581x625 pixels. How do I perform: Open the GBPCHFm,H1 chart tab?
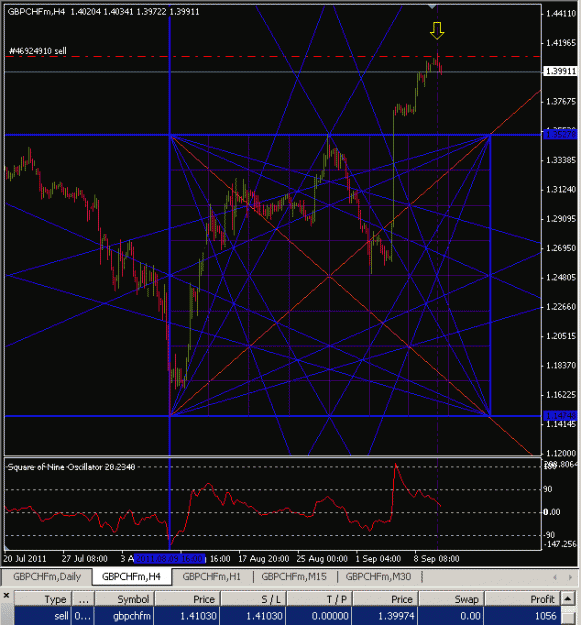click(212, 576)
